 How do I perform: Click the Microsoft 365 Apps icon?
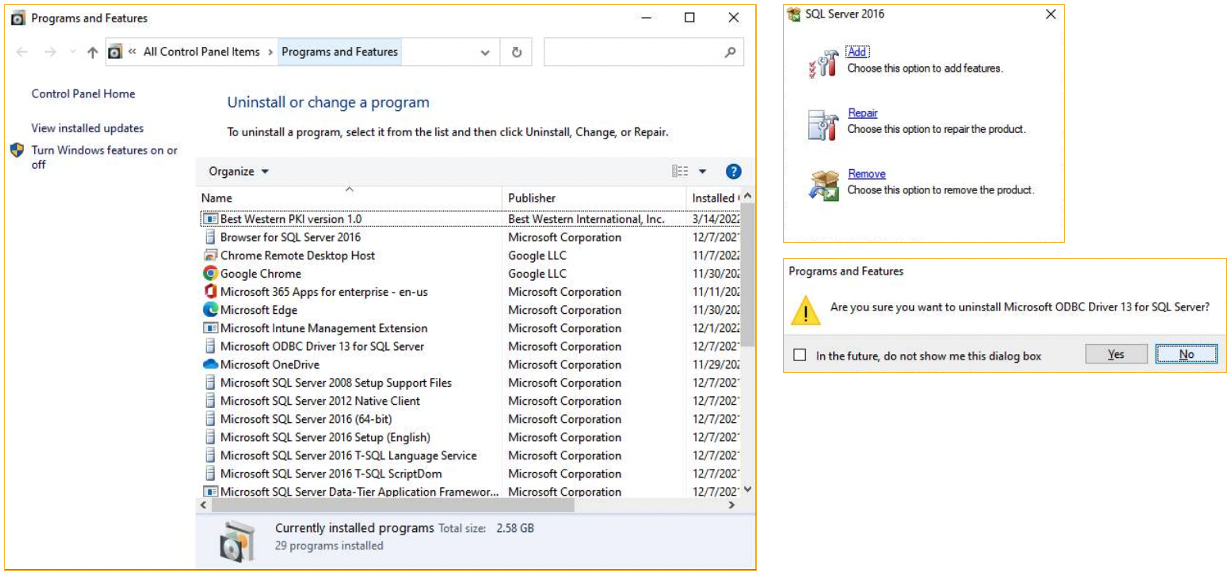210,292
